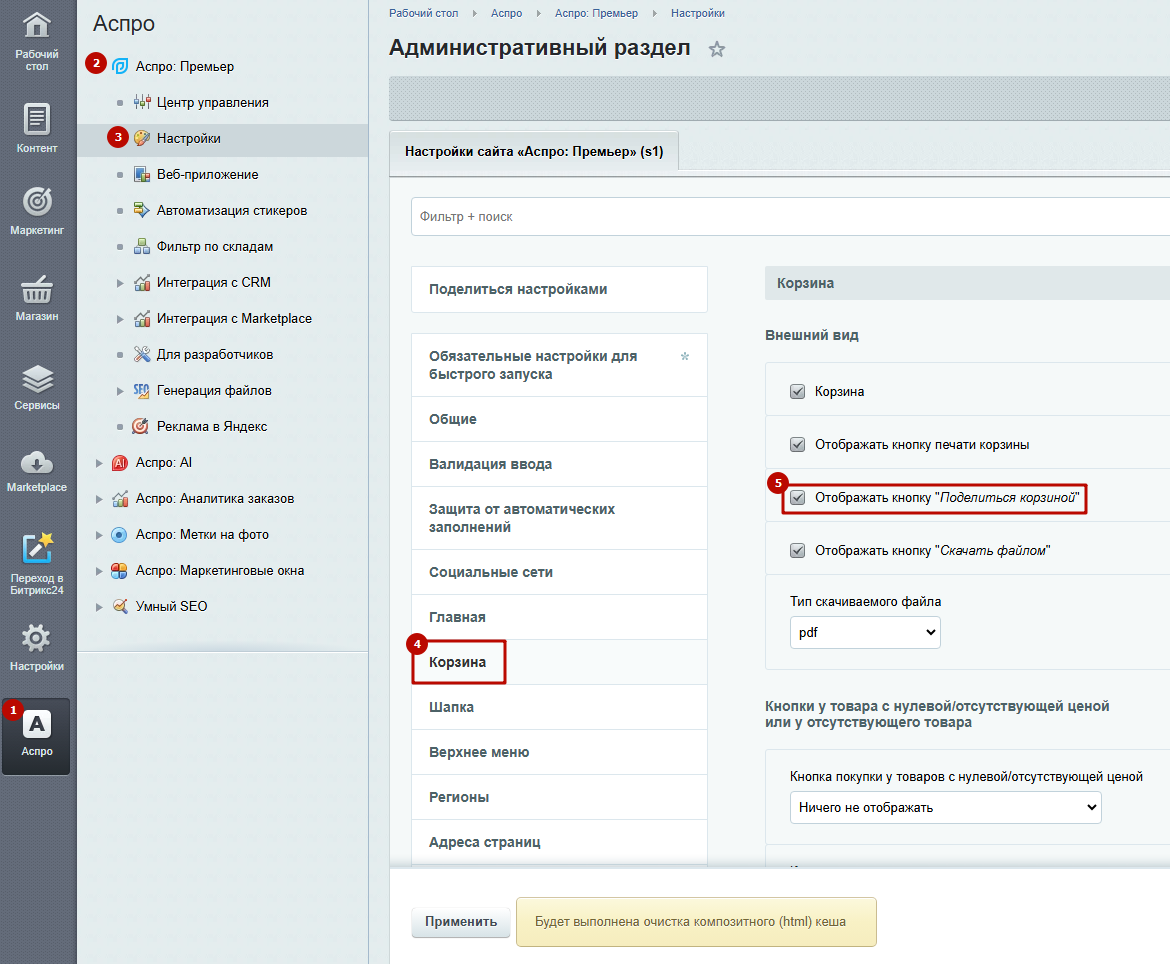1170x964 pixels.
Task: Open the Общие settings section
Action: pyautogui.click(x=559, y=419)
